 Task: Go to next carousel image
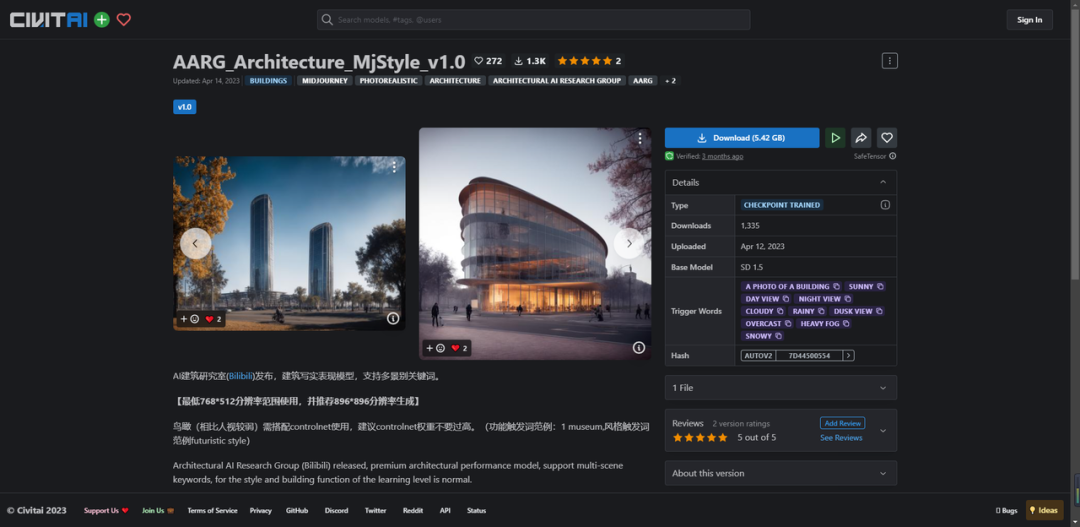(628, 243)
